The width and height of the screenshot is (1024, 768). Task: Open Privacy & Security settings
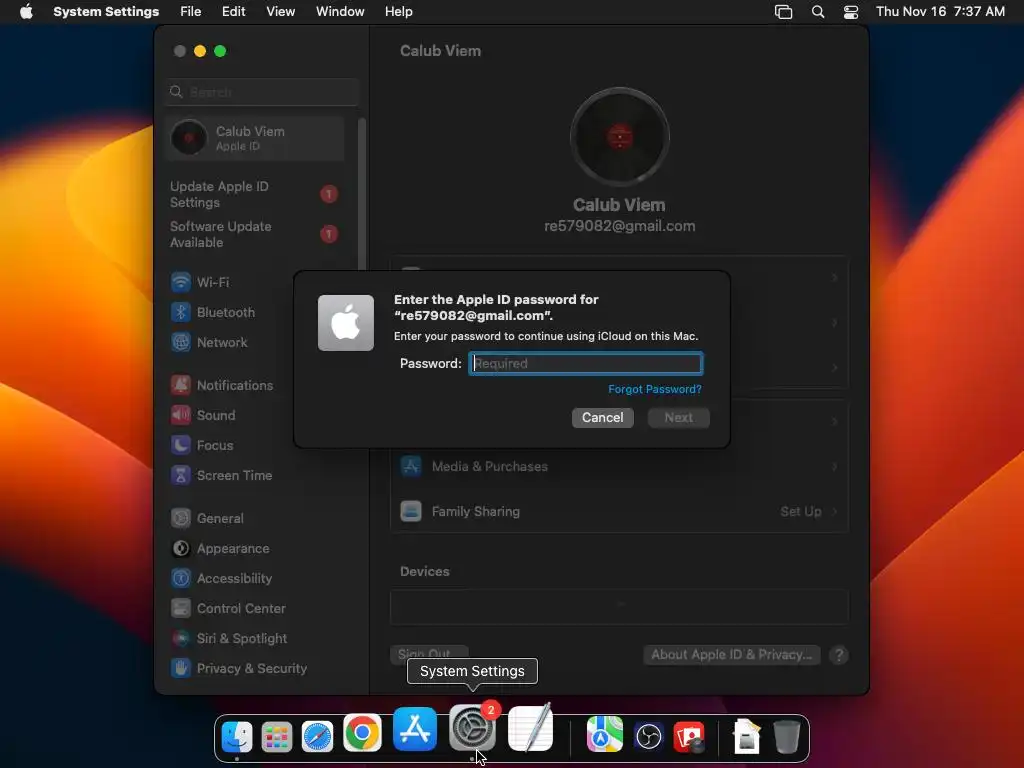pyautogui.click(x=238, y=669)
